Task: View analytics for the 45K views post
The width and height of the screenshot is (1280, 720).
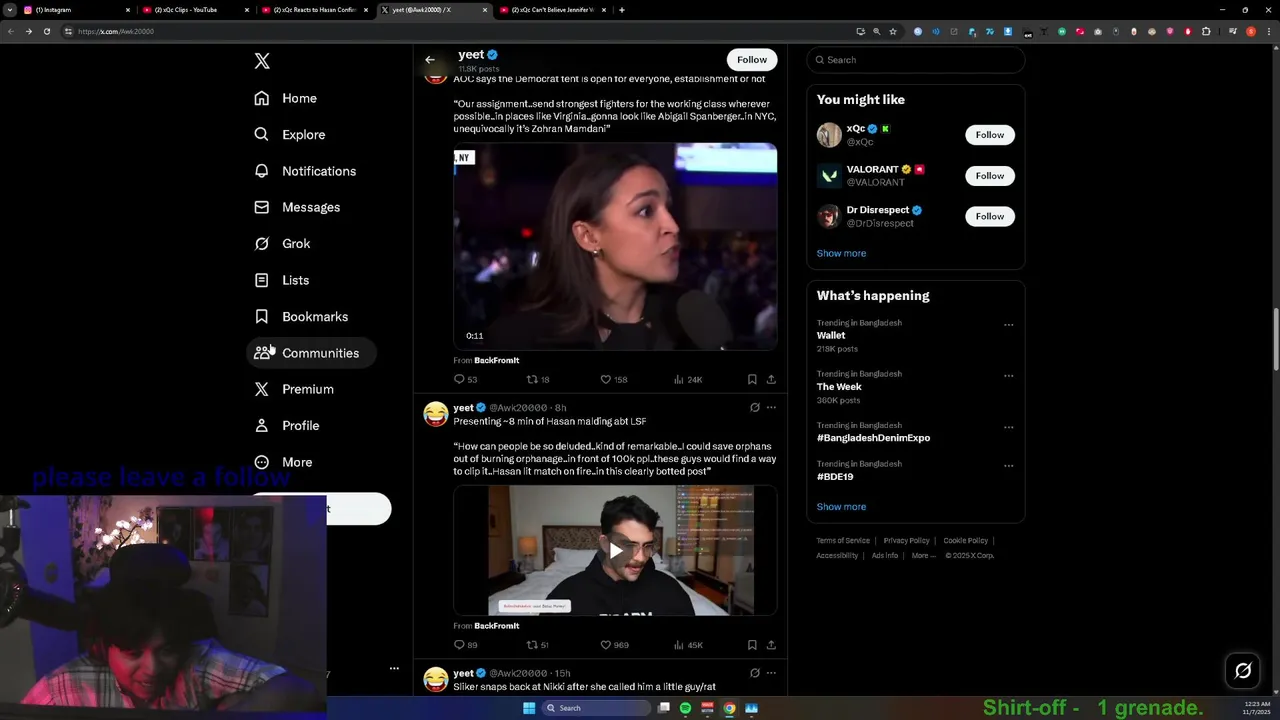Action: pyautogui.click(x=688, y=645)
